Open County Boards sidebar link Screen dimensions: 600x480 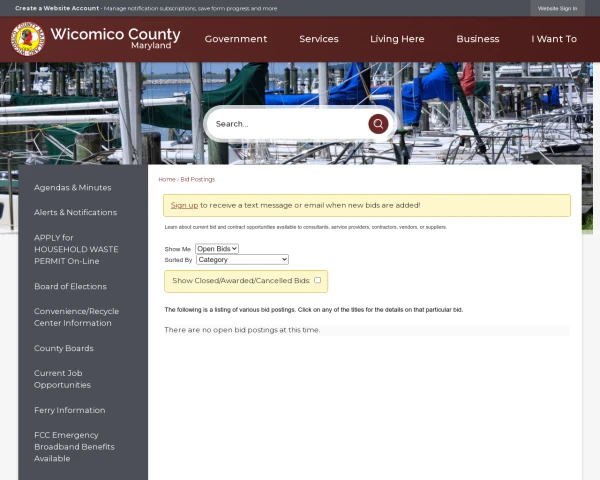click(64, 348)
